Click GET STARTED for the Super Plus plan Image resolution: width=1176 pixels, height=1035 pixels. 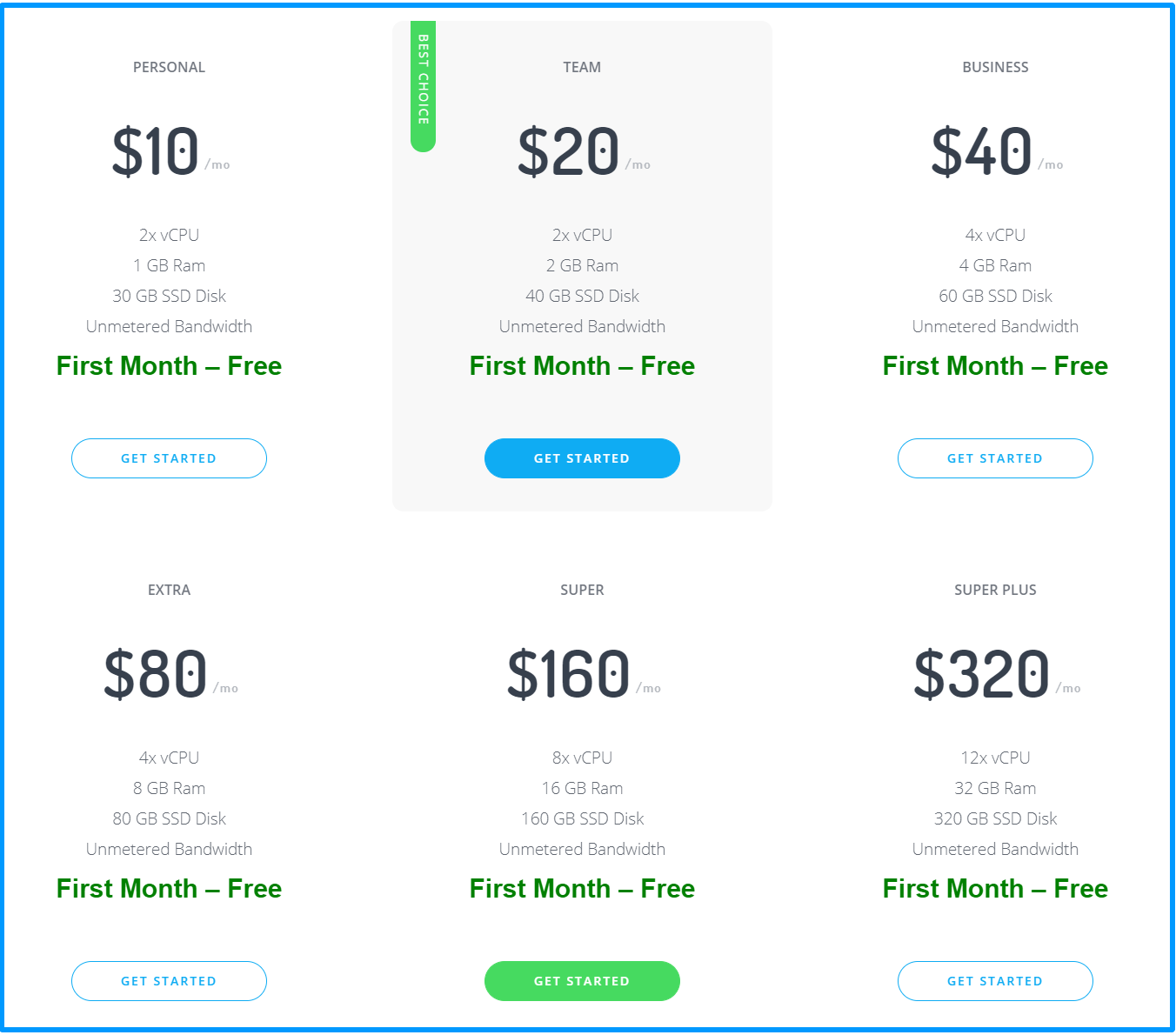tap(995, 981)
